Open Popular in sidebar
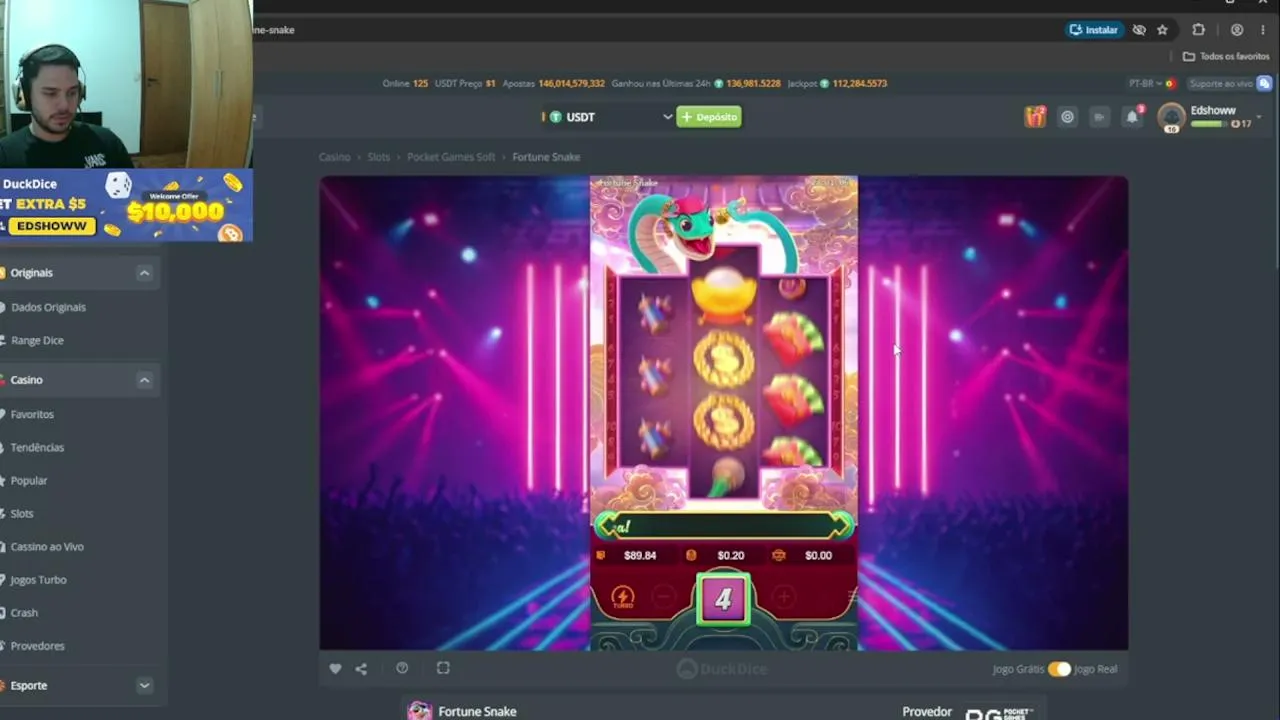The width and height of the screenshot is (1280, 720). coord(29,480)
